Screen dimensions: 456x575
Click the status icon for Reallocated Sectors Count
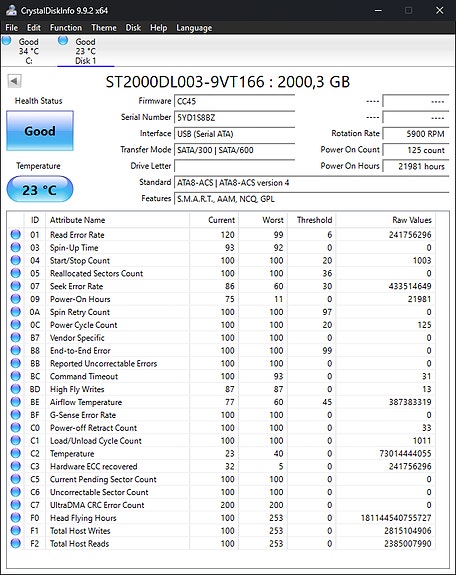point(16,273)
